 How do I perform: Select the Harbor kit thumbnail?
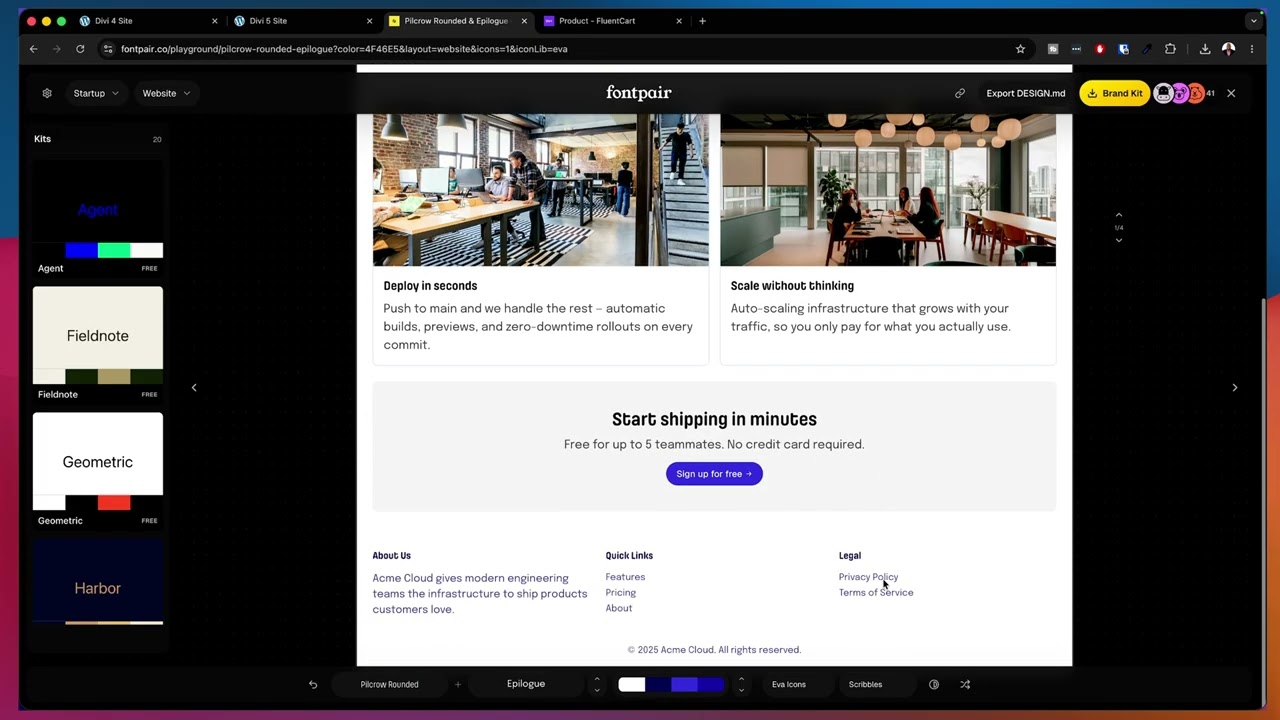click(98, 582)
